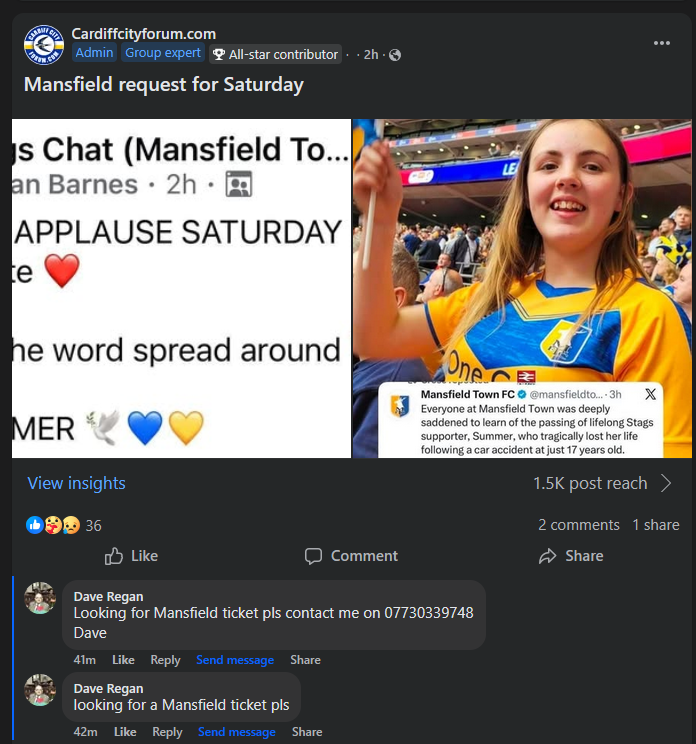696x744 pixels.
Task: Click the All-star contributor badge
Action: 275,54
